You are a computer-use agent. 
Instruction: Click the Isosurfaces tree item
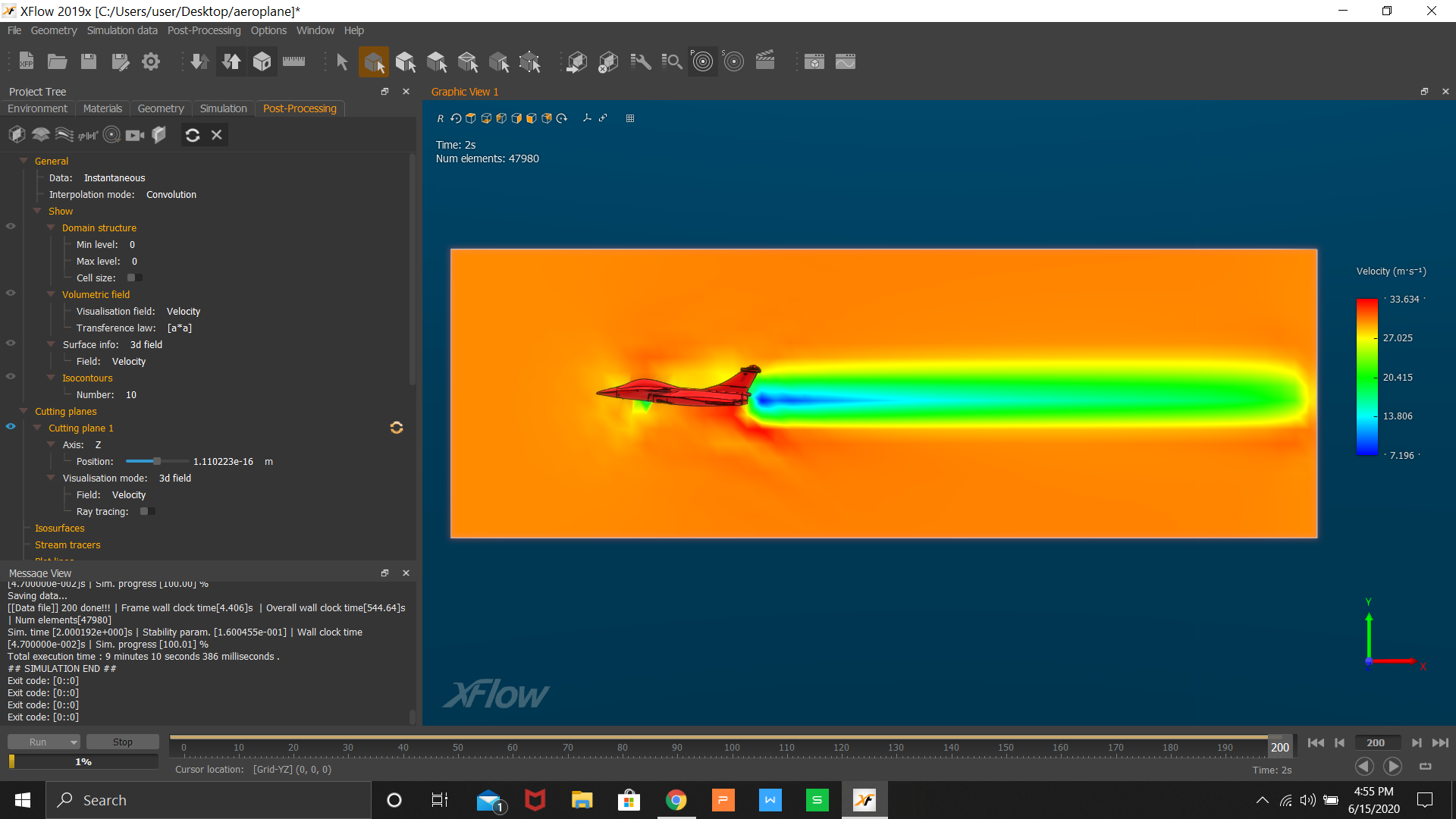pos(60,529)
